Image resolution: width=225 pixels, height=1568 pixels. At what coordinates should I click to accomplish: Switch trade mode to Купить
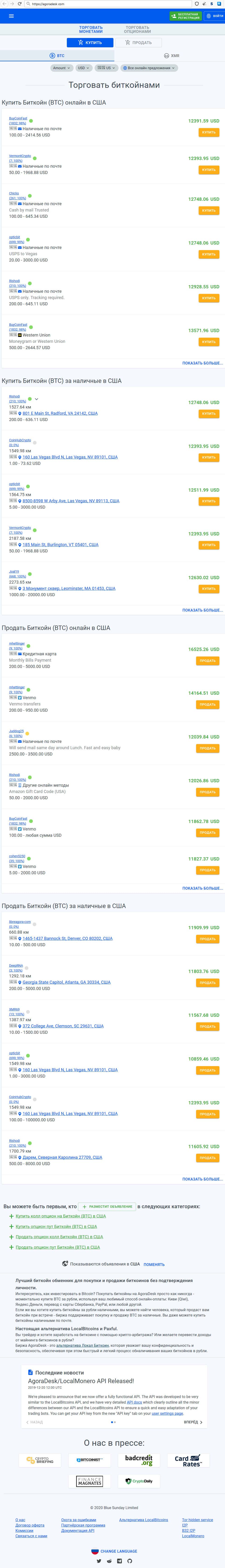[x=89, y=43]
